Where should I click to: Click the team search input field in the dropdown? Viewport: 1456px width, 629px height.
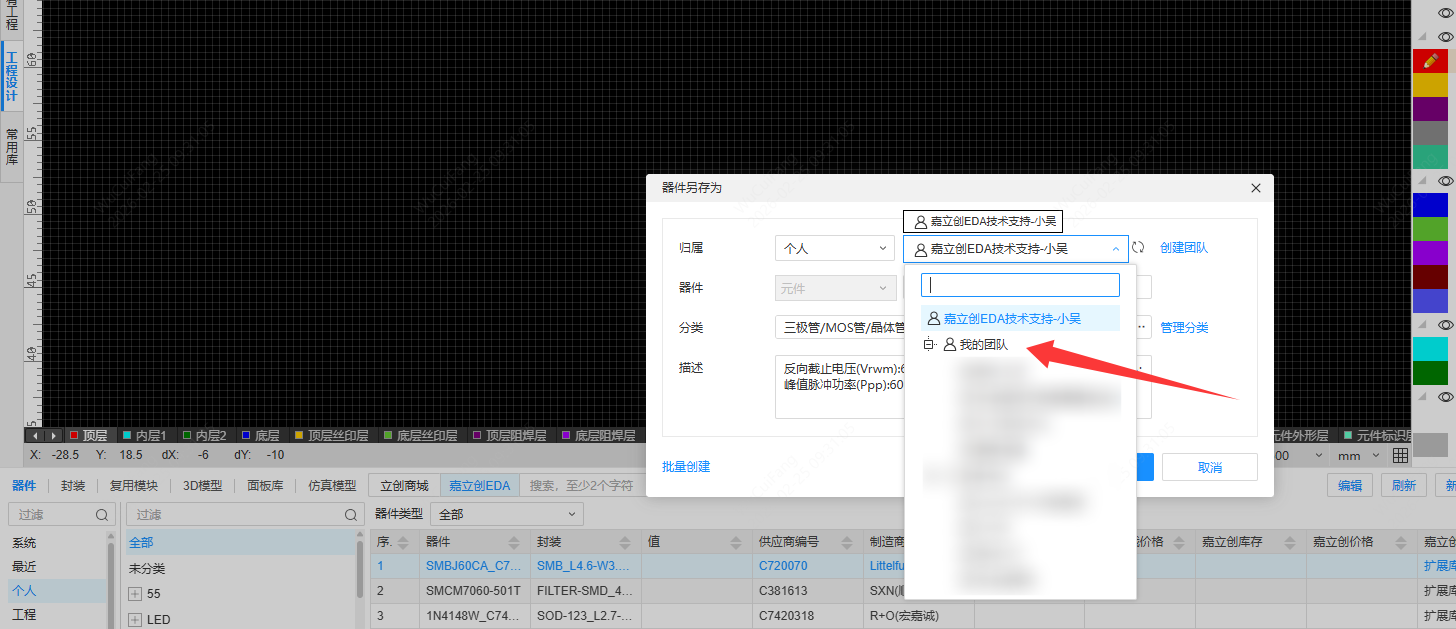point(1019,285)
